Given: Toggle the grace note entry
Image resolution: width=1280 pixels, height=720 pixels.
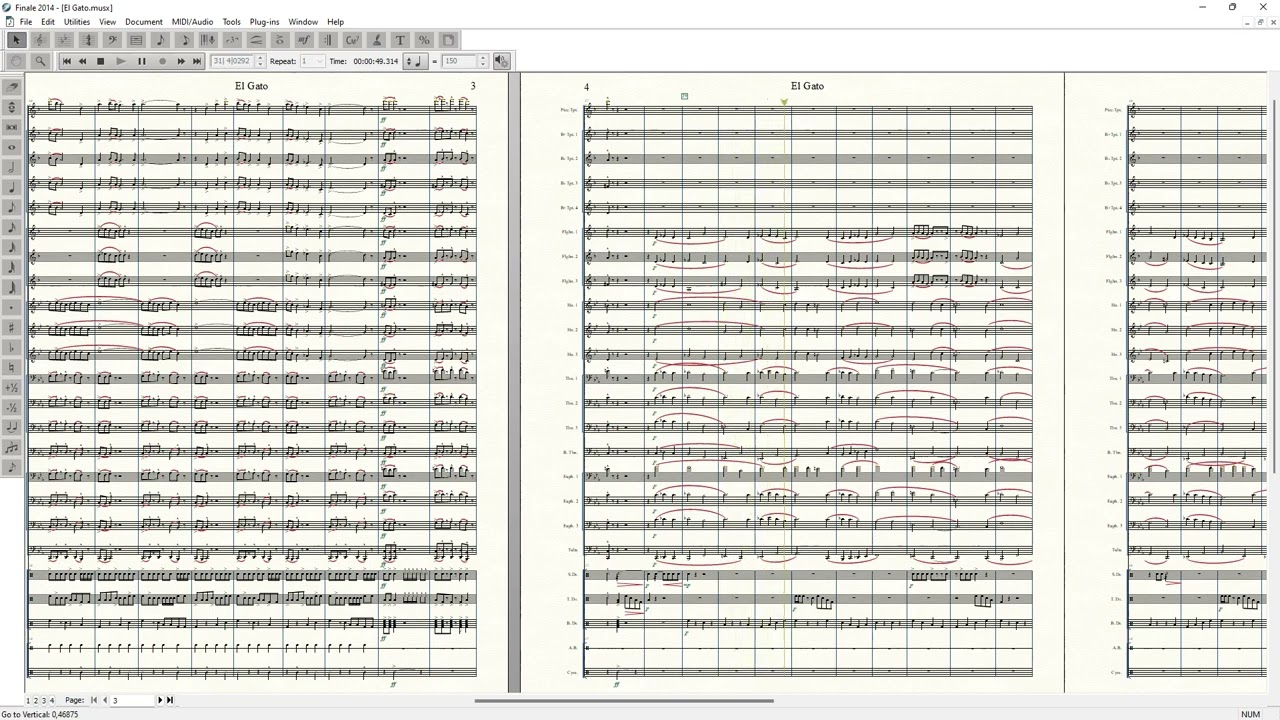Looking at the screenshot, I should pos(12,467).
